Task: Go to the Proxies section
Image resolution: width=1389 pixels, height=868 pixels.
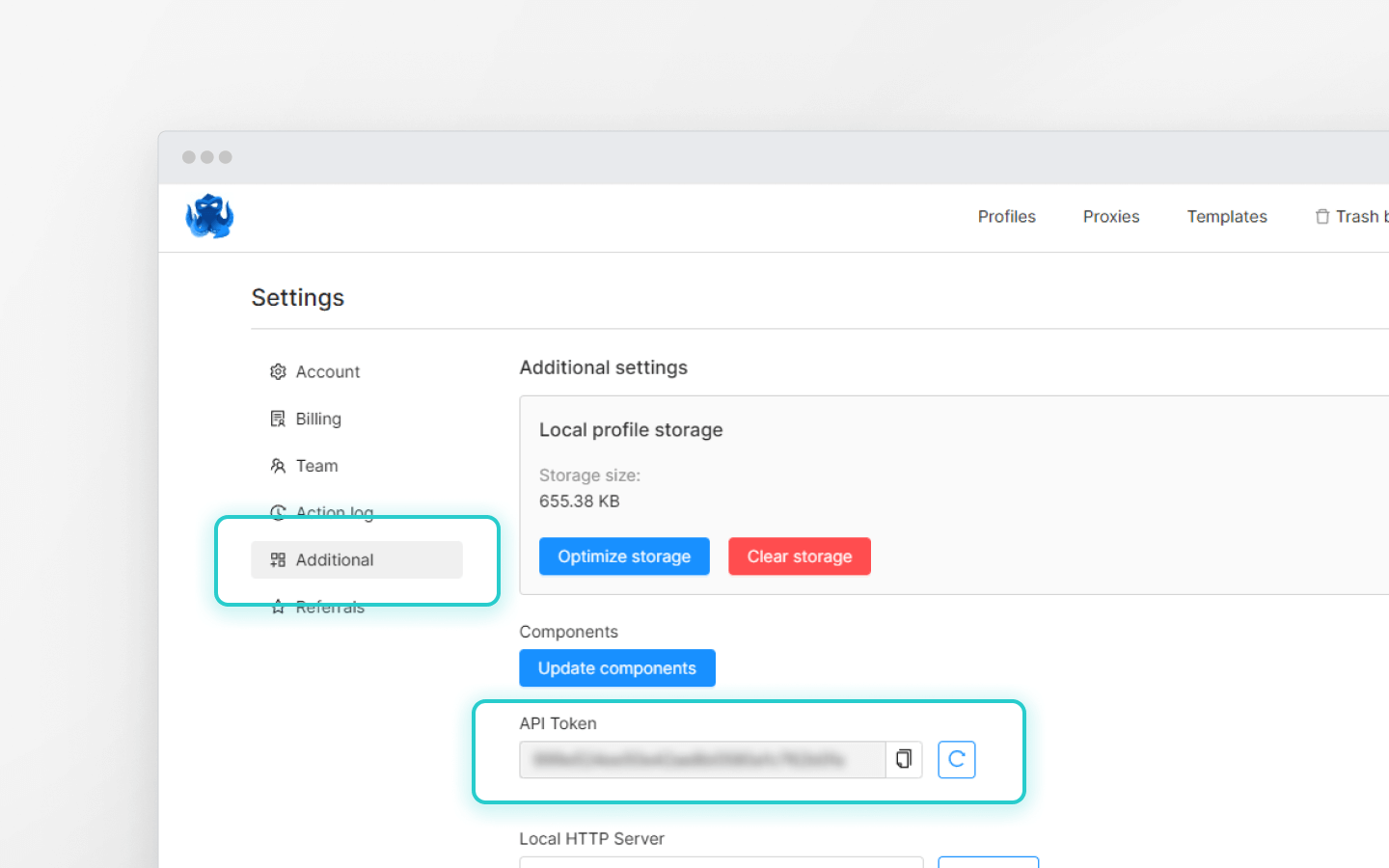Action: tap(1111, 217)
